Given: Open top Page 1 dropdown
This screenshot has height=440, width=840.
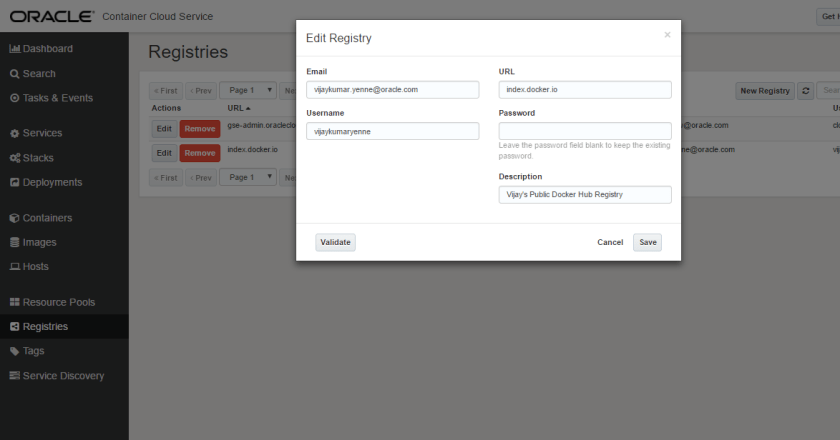Looking at the screenshot, I should point(248,90).
